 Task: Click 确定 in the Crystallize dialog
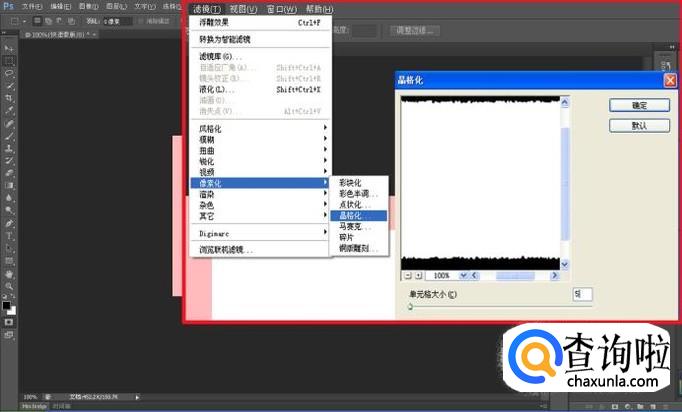639,105
